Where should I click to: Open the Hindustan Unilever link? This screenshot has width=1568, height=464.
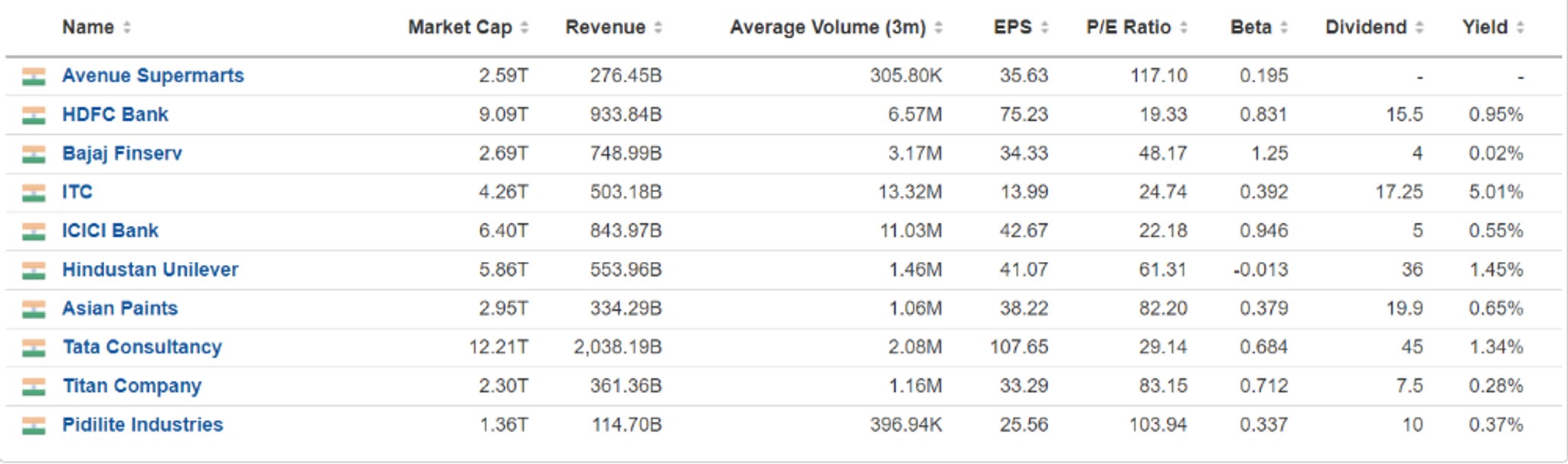pyautogui.click(x=150, y=270)
